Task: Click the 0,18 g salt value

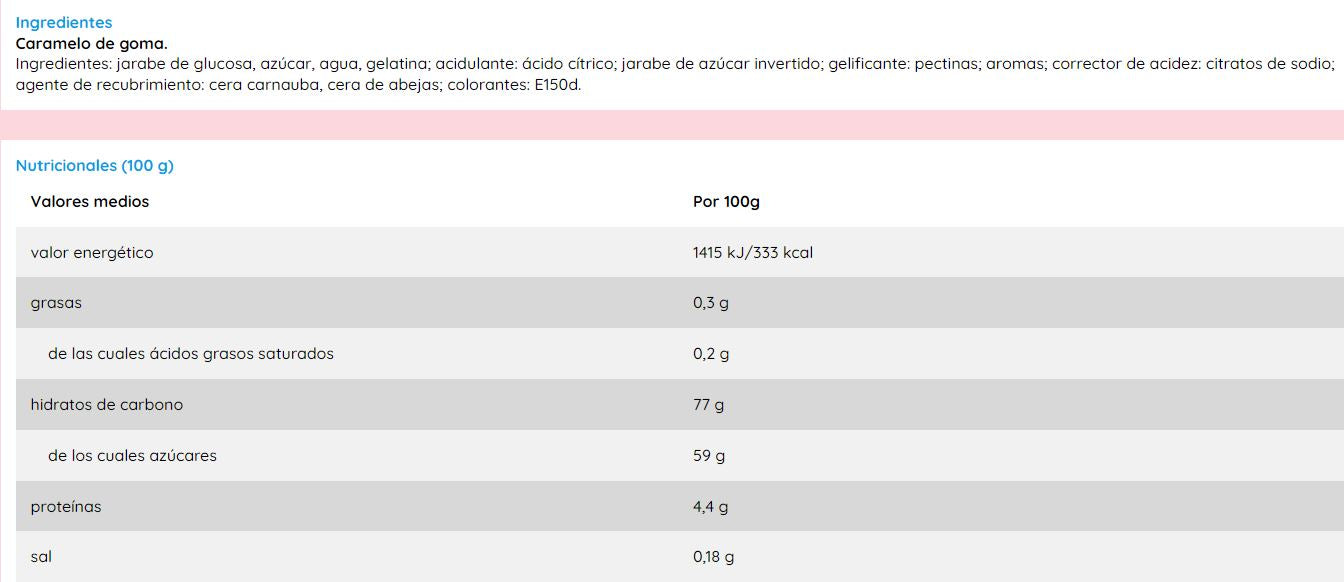Action: (714, 557)
